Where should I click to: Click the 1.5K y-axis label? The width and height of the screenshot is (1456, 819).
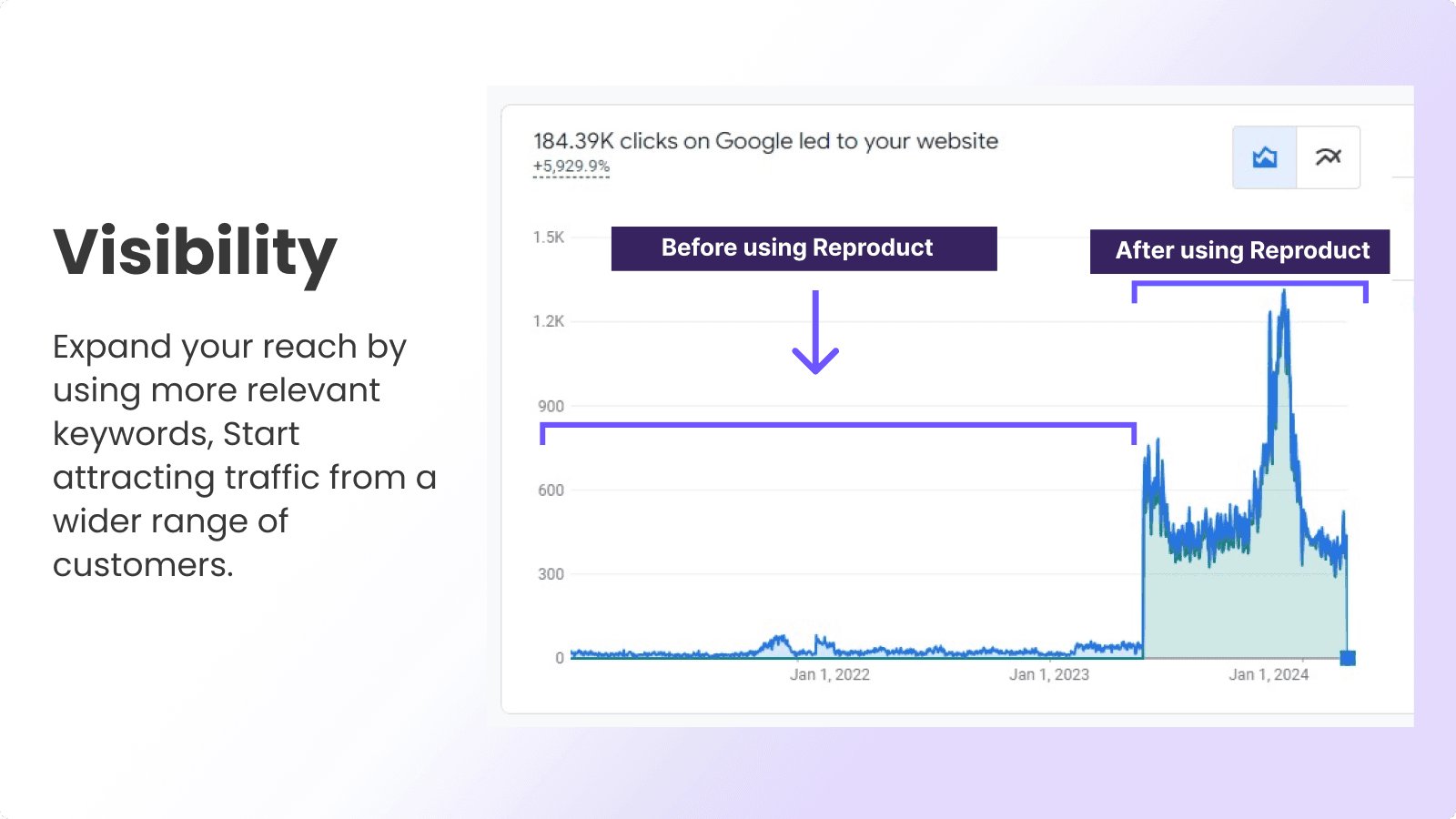(x=549, y=238)
